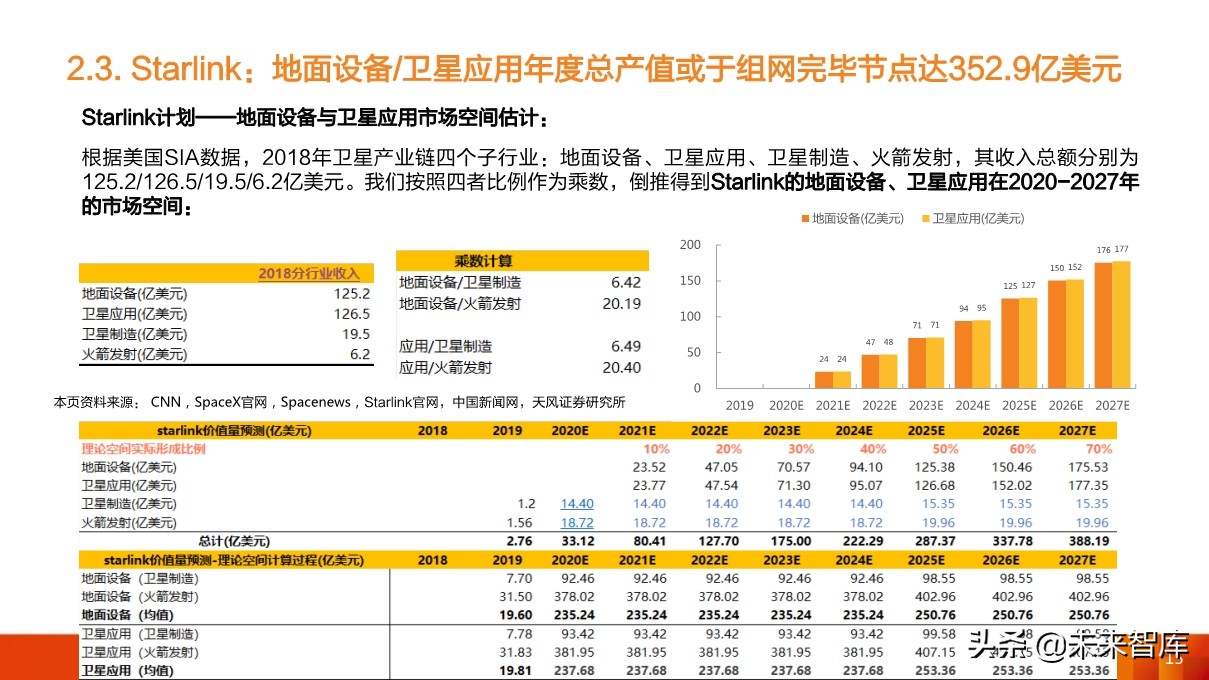Select the slide title starting "2.3. Starlink"

coord(593,70)
